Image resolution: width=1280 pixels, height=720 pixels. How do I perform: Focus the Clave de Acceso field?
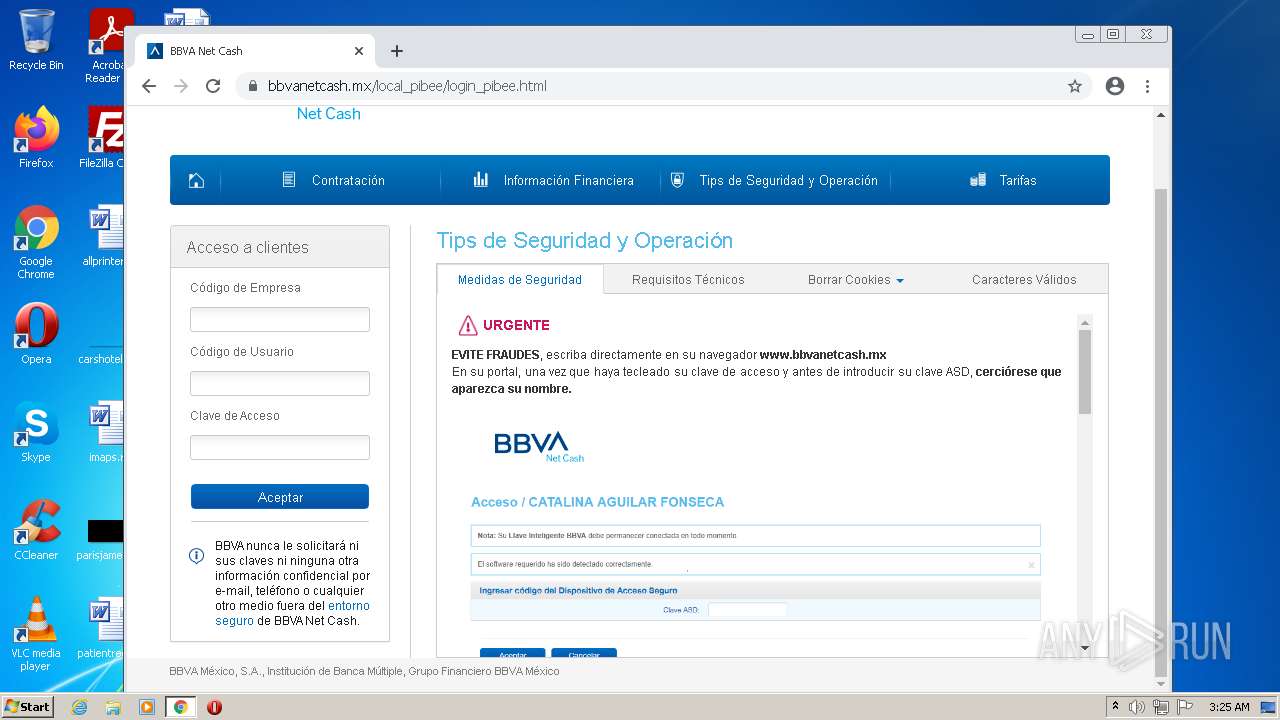click(280, 447)
